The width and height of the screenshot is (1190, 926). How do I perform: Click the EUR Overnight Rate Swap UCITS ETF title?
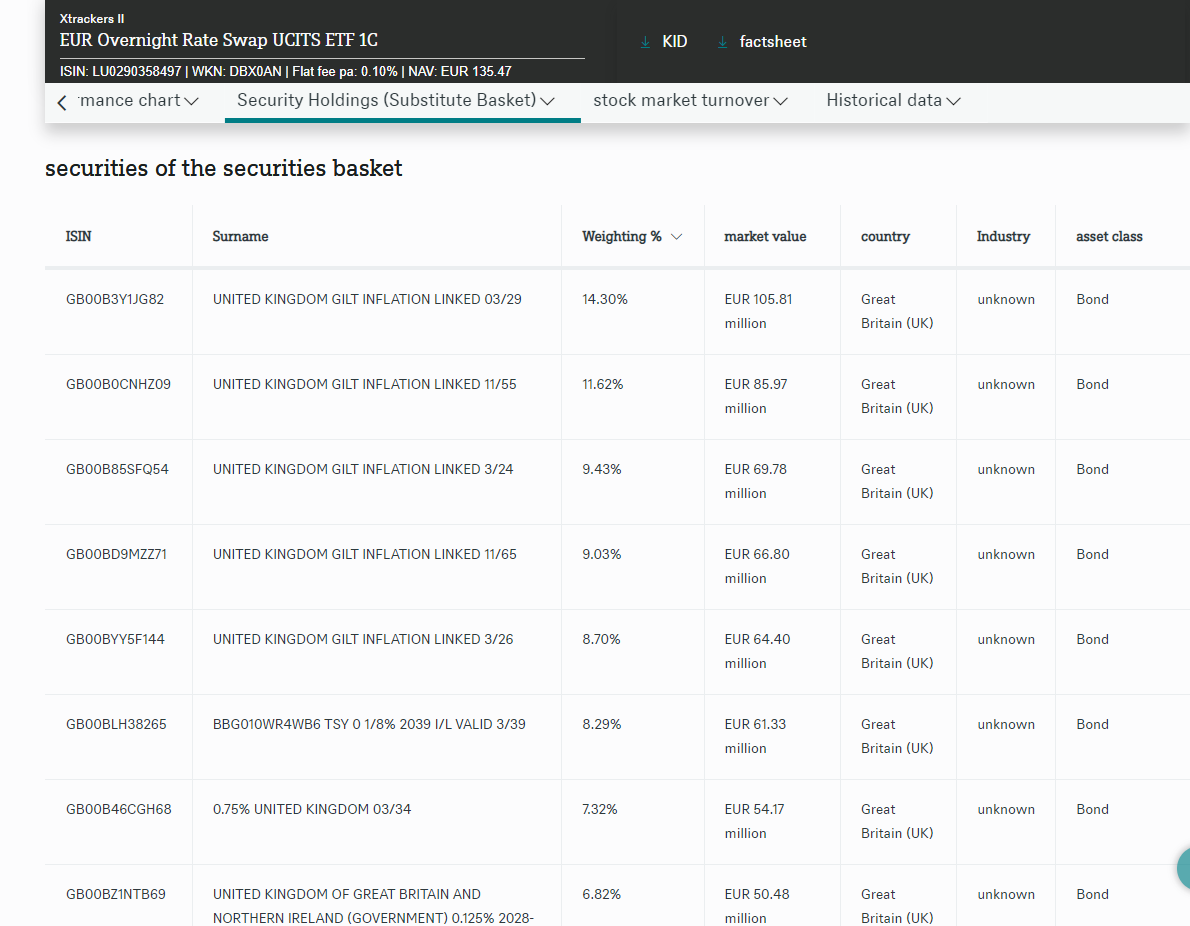pos(219,40)
